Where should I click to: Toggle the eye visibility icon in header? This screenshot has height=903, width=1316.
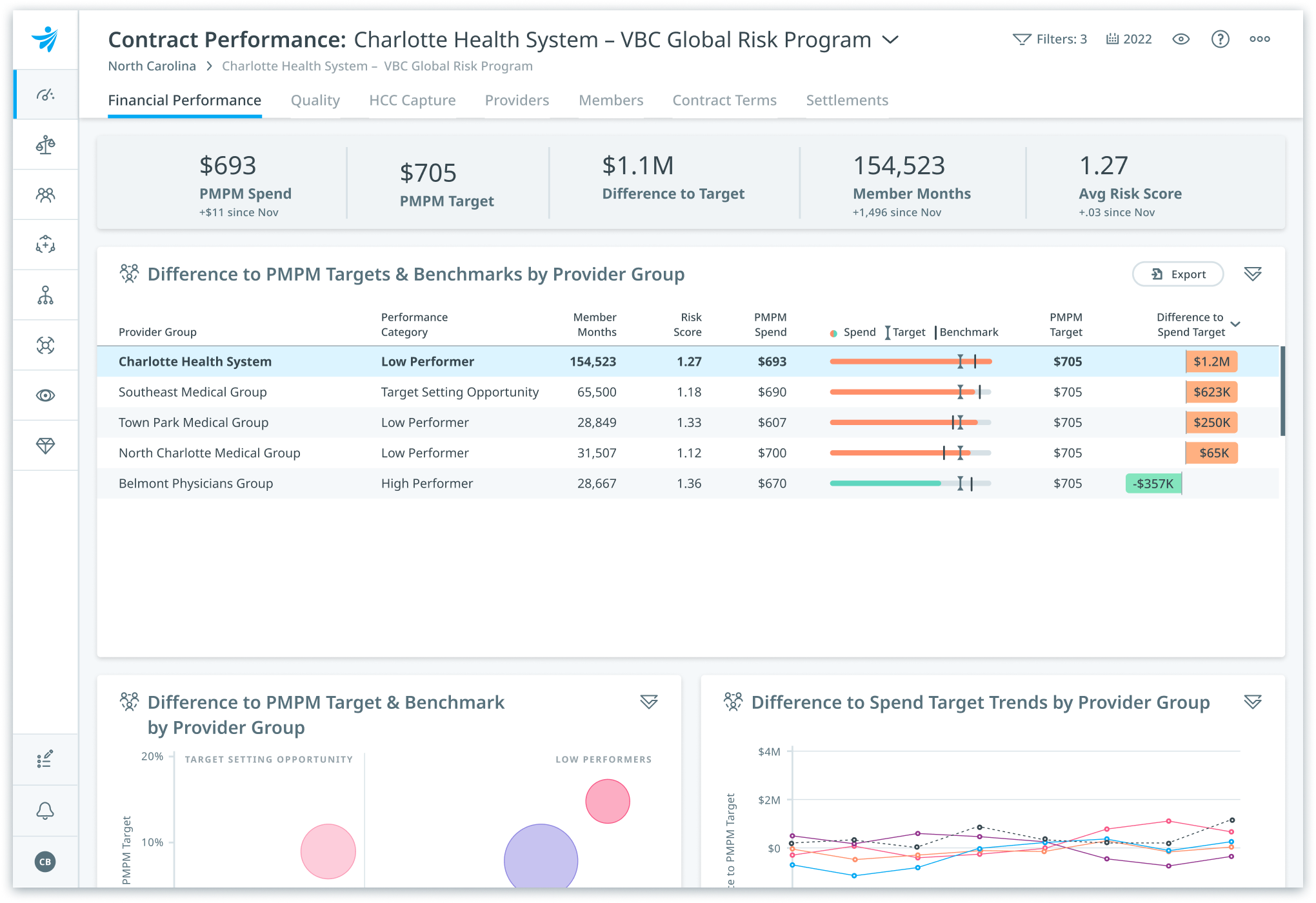click(x=1181, y=39)
